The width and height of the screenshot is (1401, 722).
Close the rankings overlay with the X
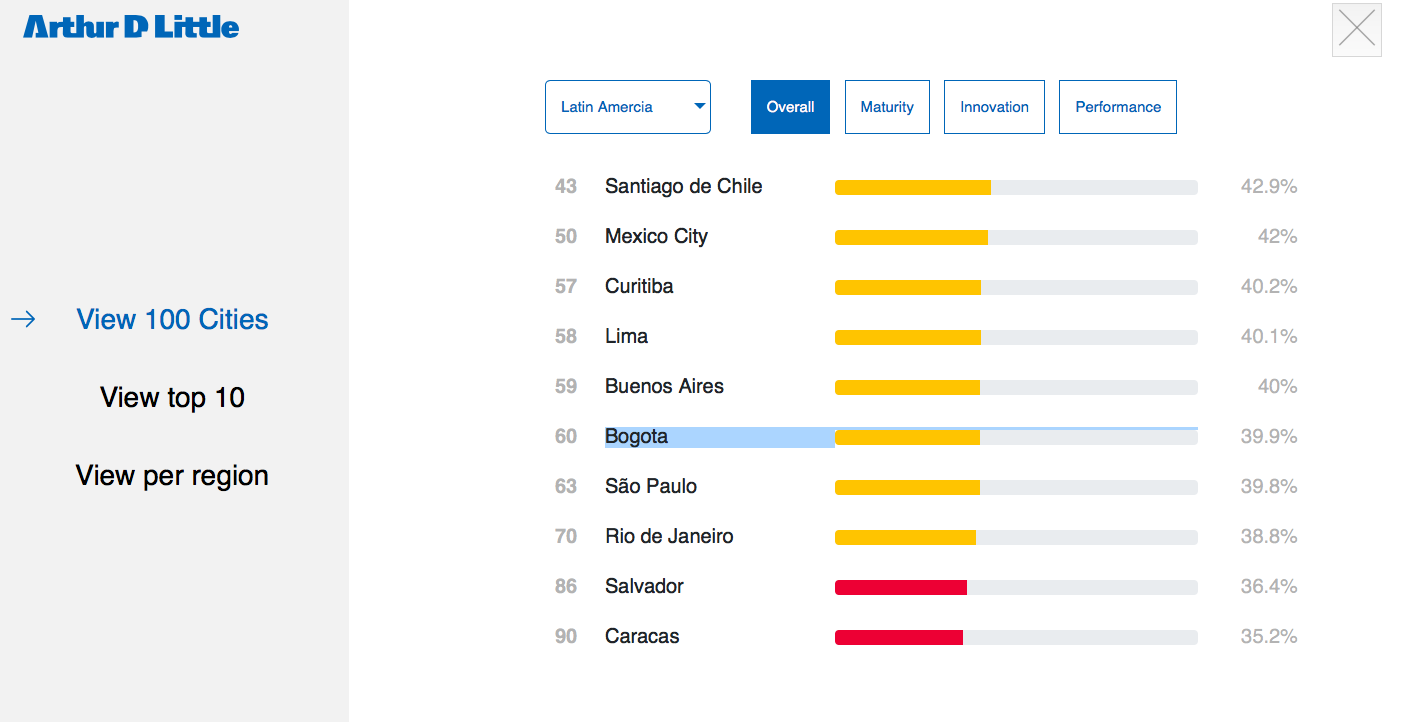[x=1356, y=30]
